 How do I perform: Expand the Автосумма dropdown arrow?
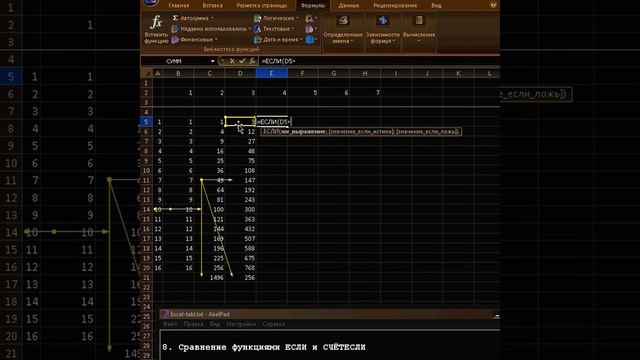pos(212,18)
